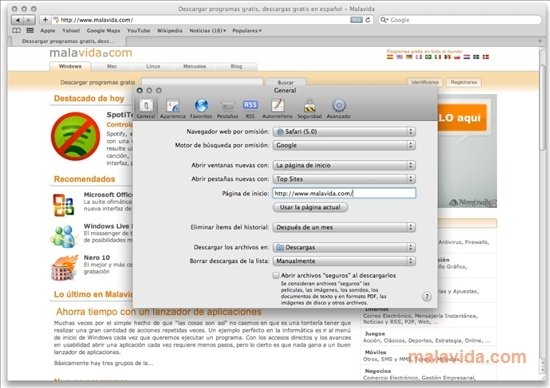Open the Autorrelleno preferences pane
The width and height of the screenshot is (550, 388).
click(x=277, y=109)
